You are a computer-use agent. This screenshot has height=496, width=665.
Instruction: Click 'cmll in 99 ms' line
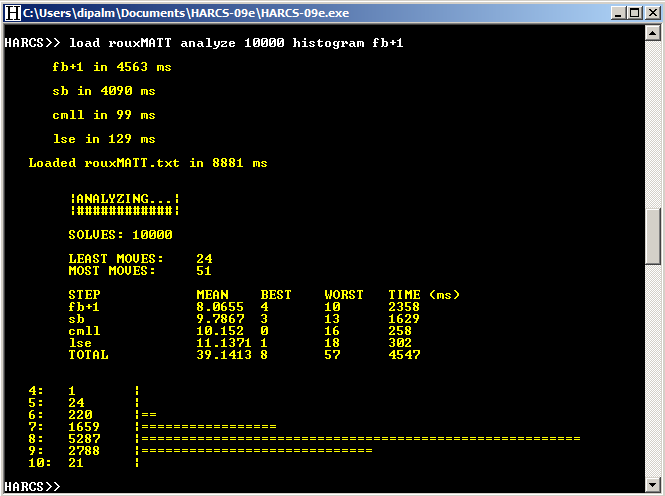103,115
